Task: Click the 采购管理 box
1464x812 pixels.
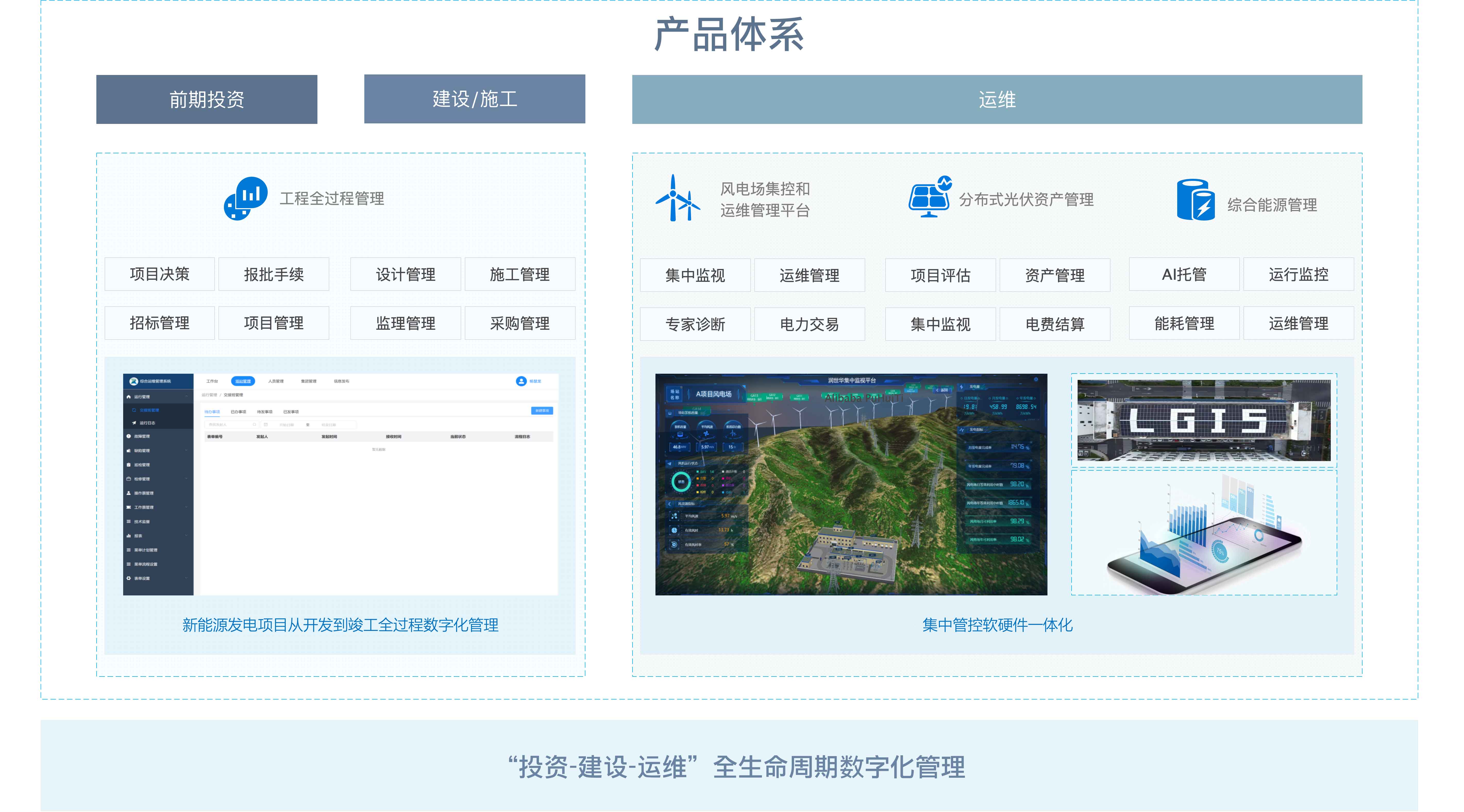Action: 520,323
